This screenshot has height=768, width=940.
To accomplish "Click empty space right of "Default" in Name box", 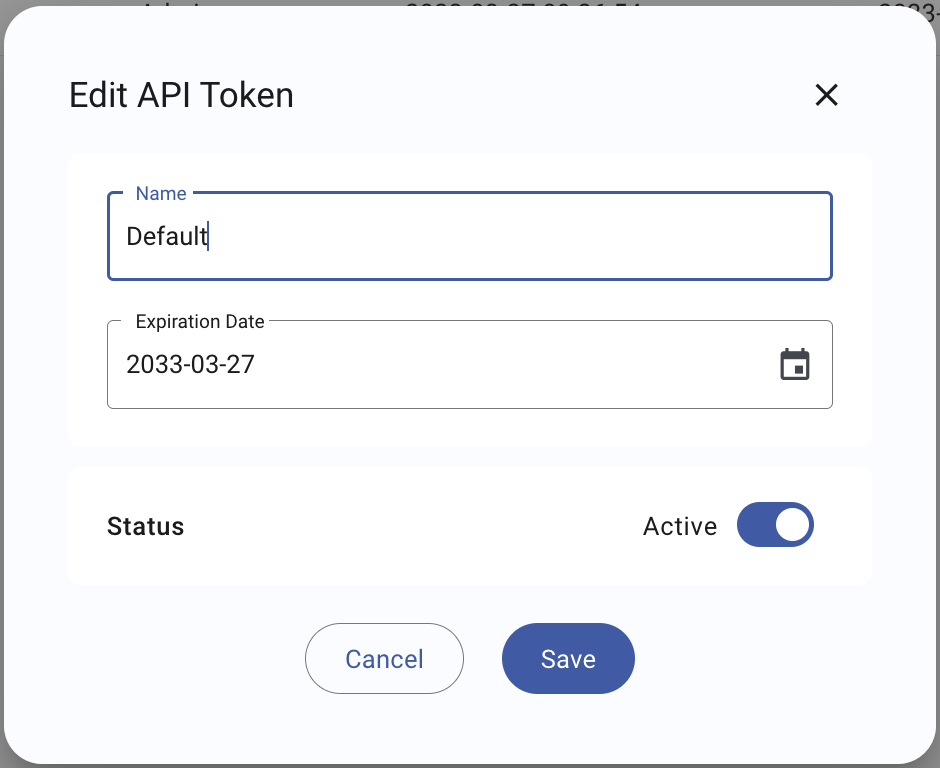I will pos(510,236).
